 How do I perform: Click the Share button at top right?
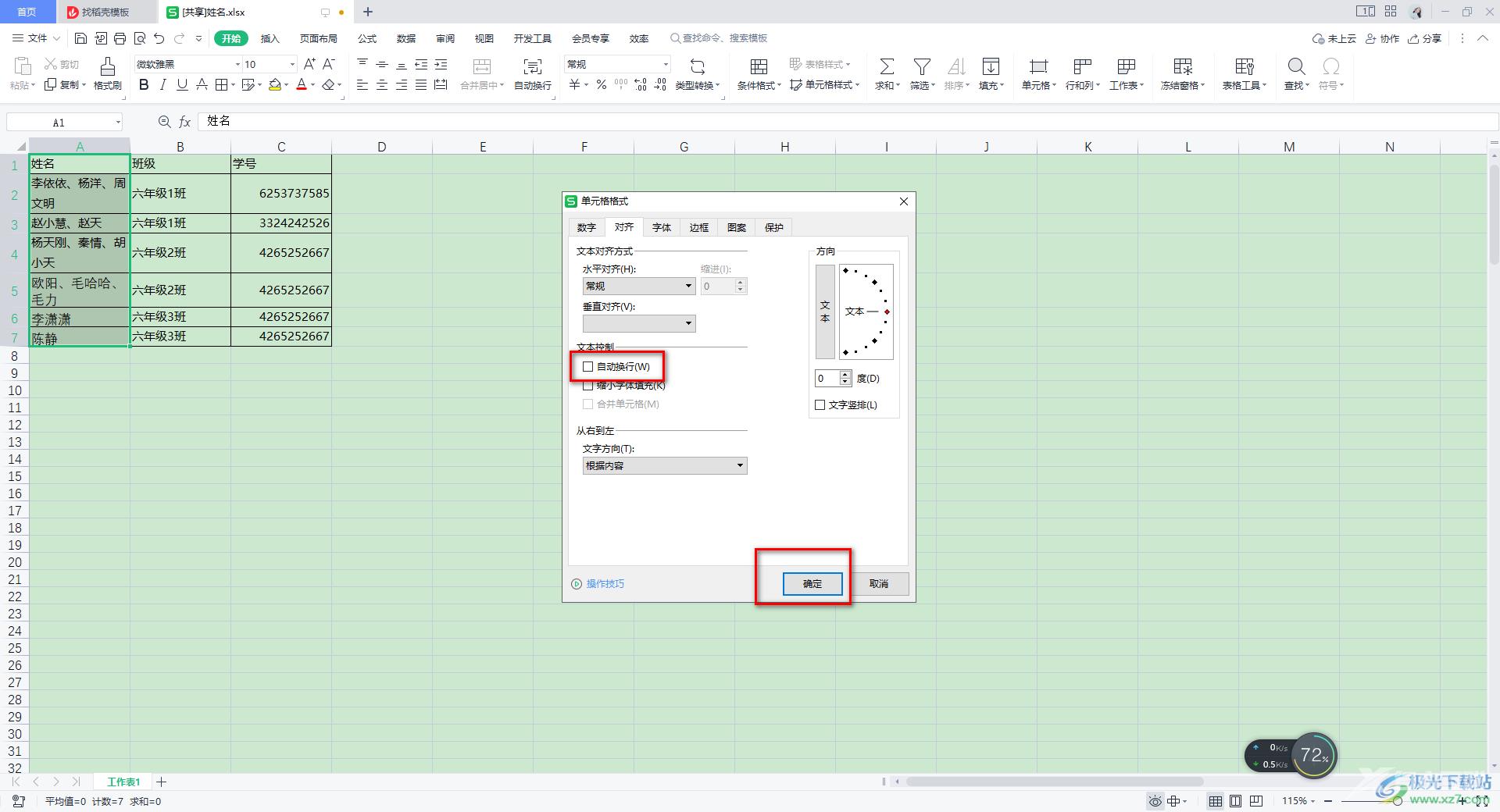click(1424, 38)
